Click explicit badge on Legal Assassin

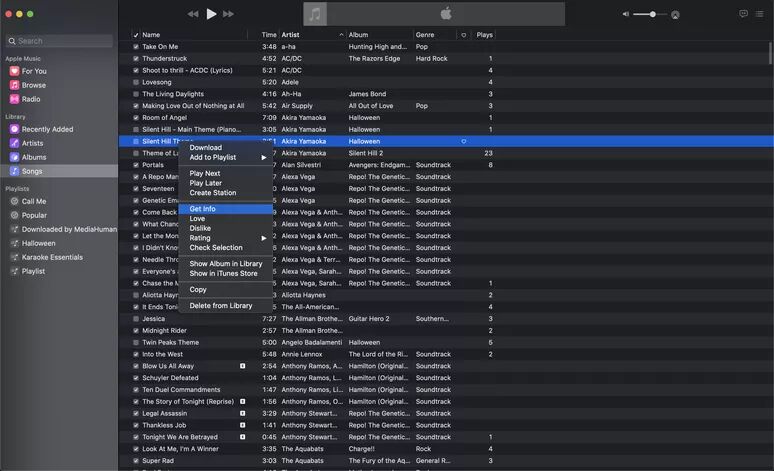point(242,413)
